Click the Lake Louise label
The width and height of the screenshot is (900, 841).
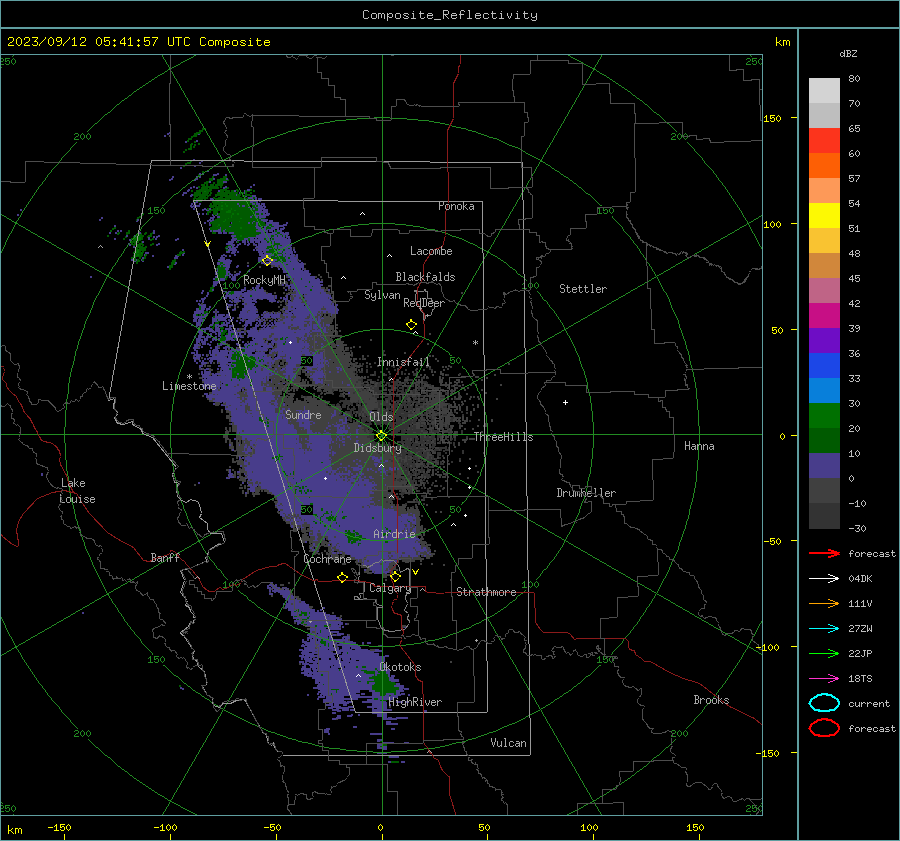click(x=77, y=491)
